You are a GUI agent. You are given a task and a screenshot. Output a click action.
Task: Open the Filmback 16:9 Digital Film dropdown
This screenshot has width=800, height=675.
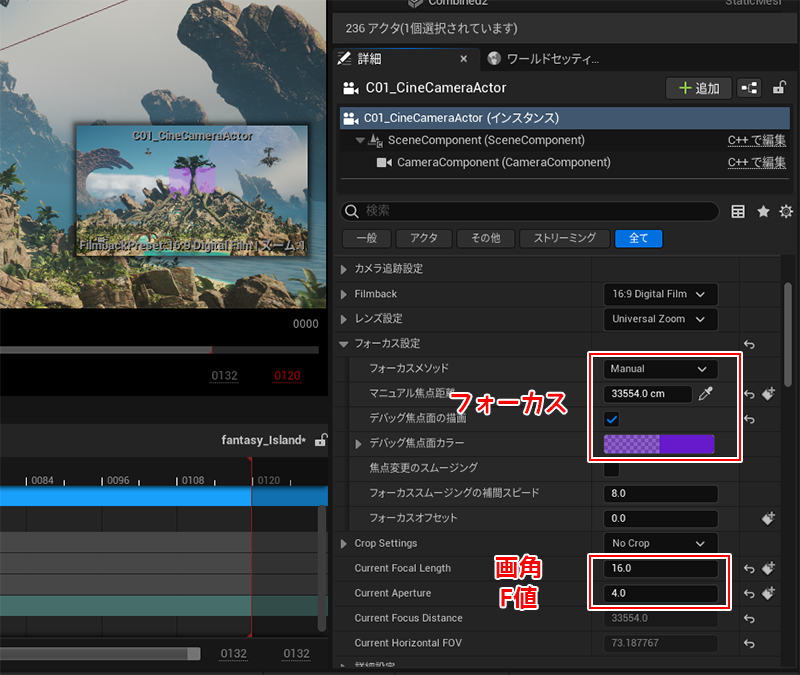[660, 294]
